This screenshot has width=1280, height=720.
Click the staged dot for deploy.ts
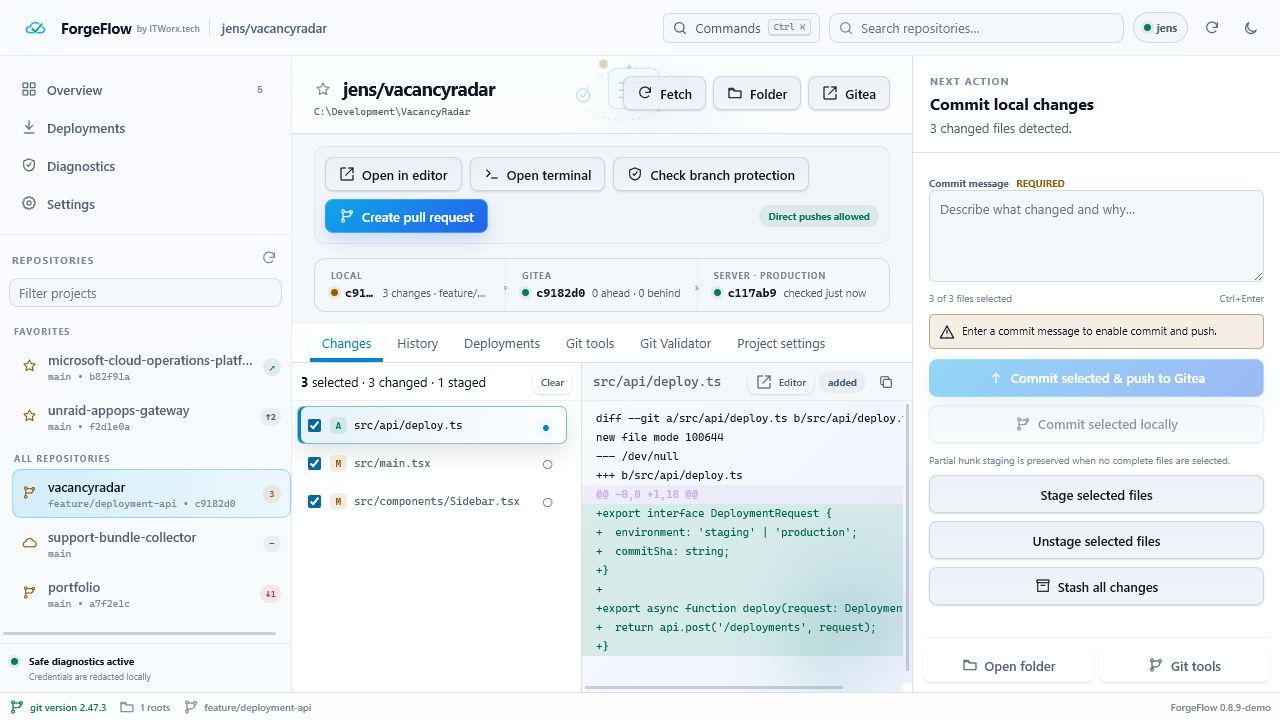[x=546, y=427]
